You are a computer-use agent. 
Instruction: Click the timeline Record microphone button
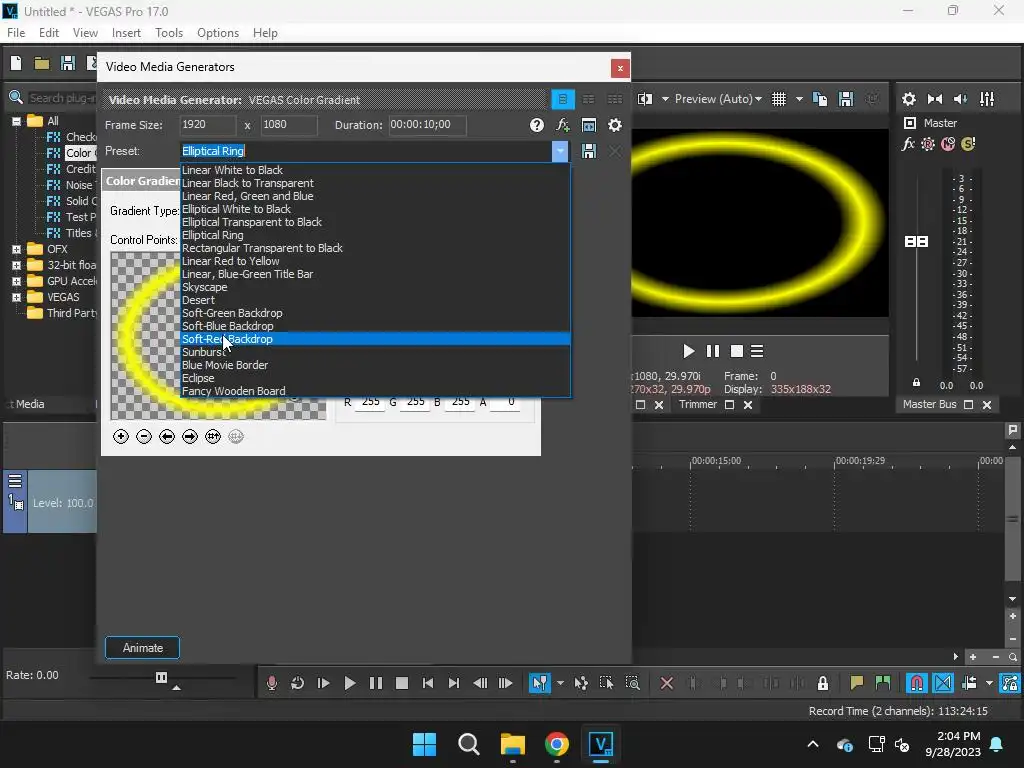coord(272,684)
